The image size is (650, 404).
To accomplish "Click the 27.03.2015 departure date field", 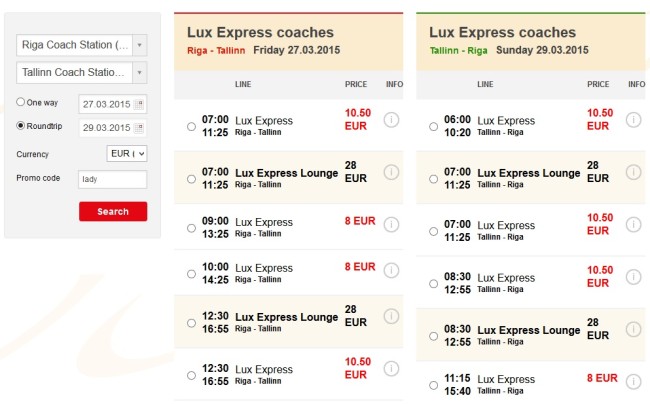I will click(112, 104).
